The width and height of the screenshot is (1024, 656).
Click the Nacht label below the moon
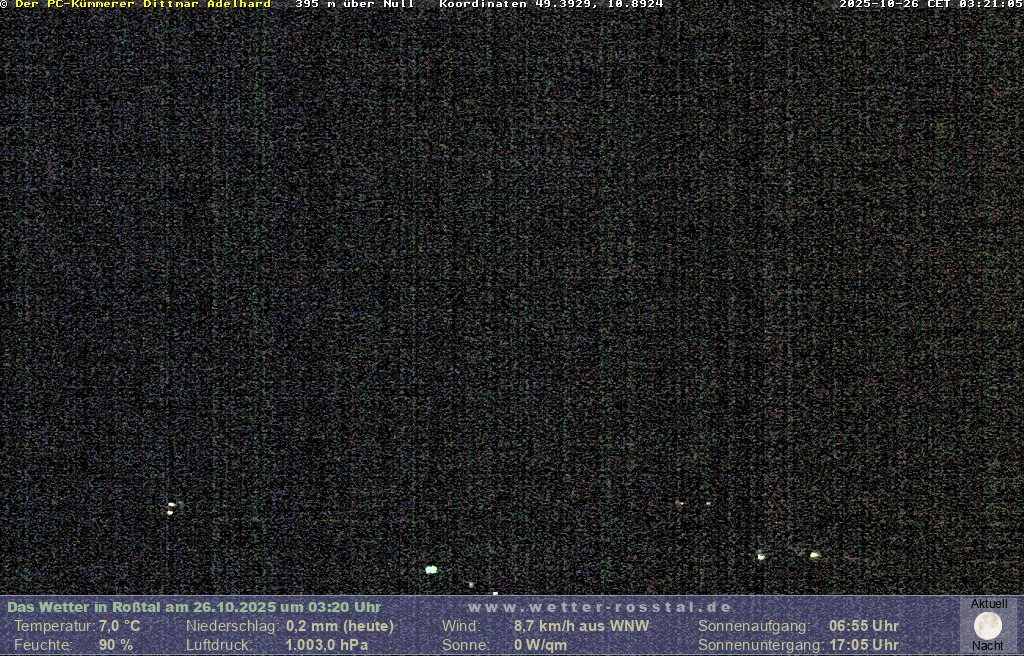[x=988, y=646]
